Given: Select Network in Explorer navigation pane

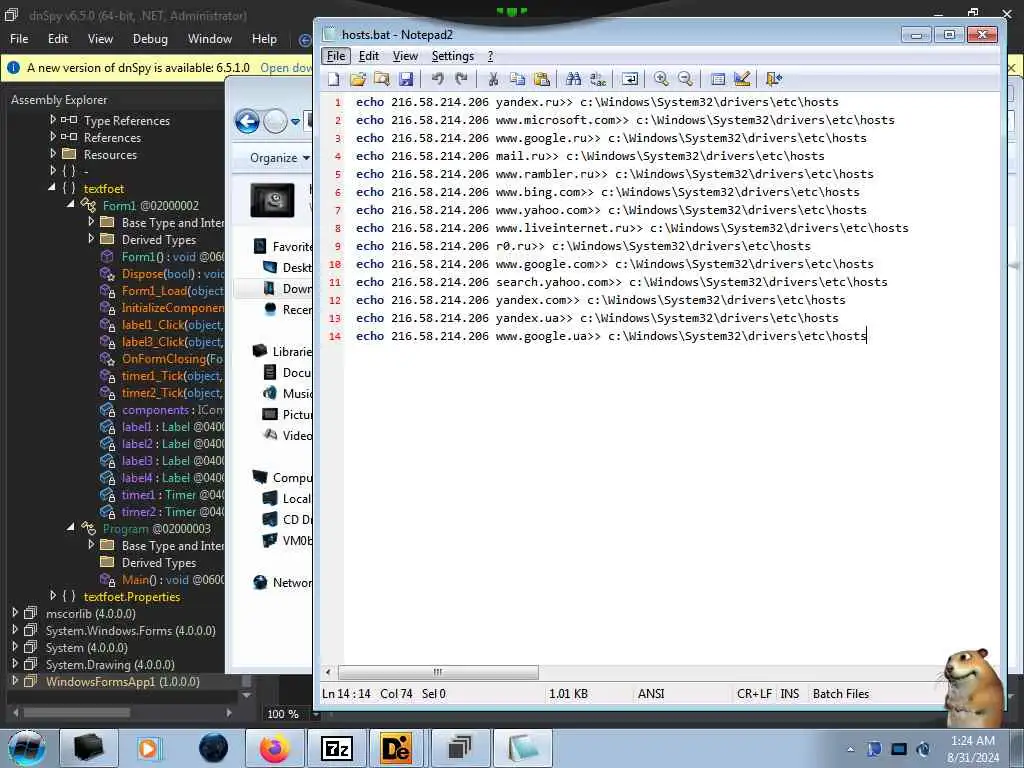Looking at the screenshot, I should tap(283, 583).
